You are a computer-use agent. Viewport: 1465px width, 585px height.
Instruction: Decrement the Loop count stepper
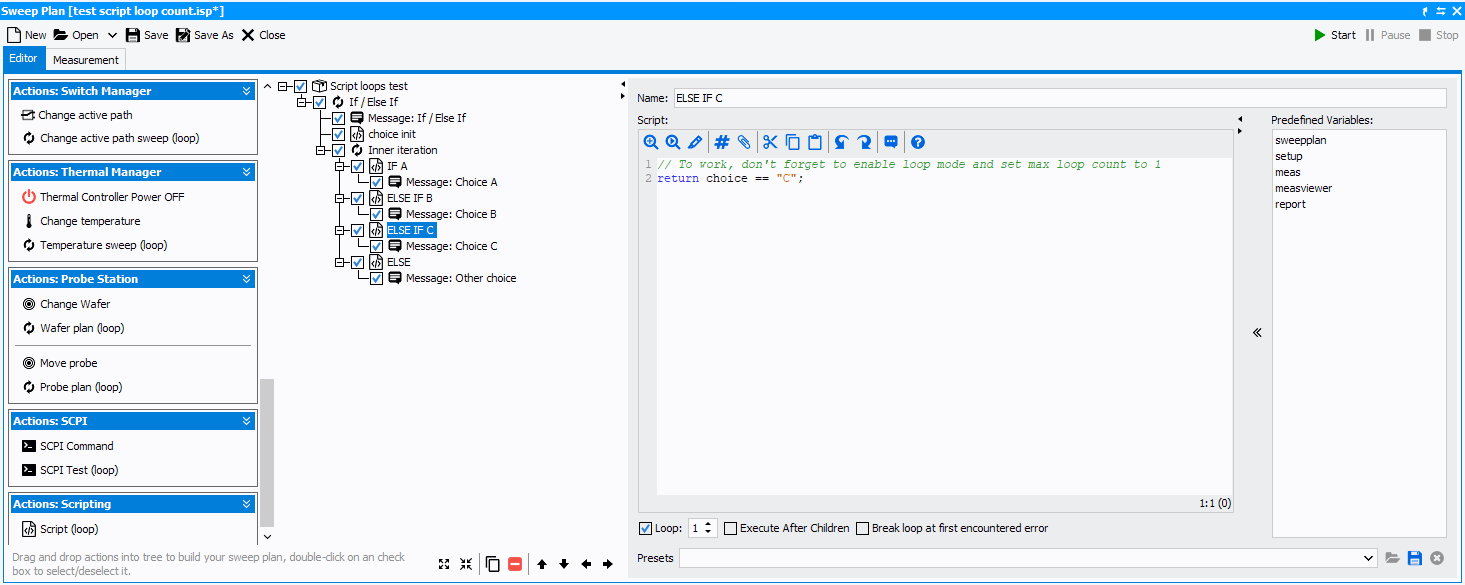tap(709, 532)
